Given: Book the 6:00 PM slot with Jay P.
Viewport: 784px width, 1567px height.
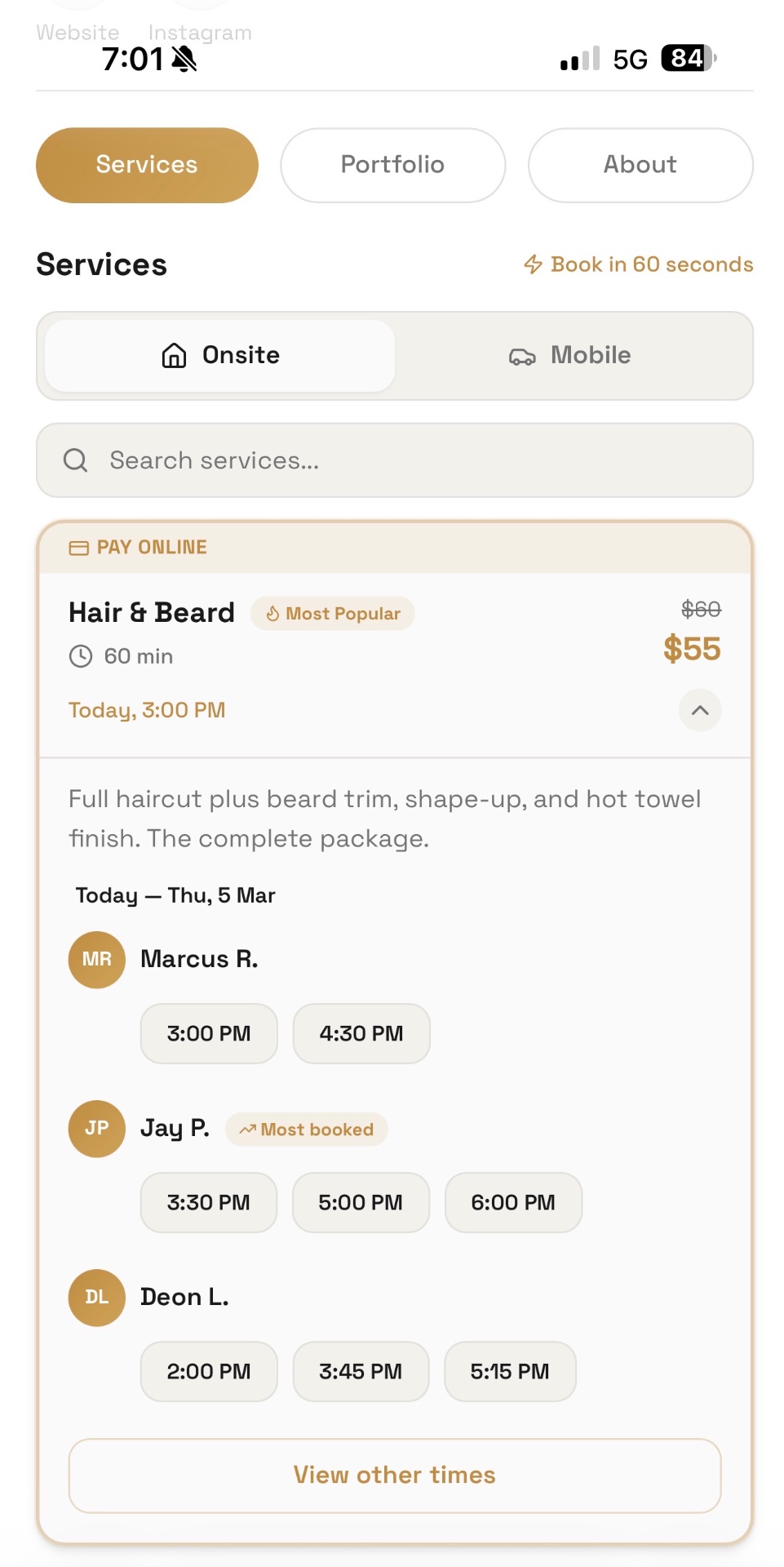Looking at the screenshot, I should pyautogui.click(x=512, y=1202).
